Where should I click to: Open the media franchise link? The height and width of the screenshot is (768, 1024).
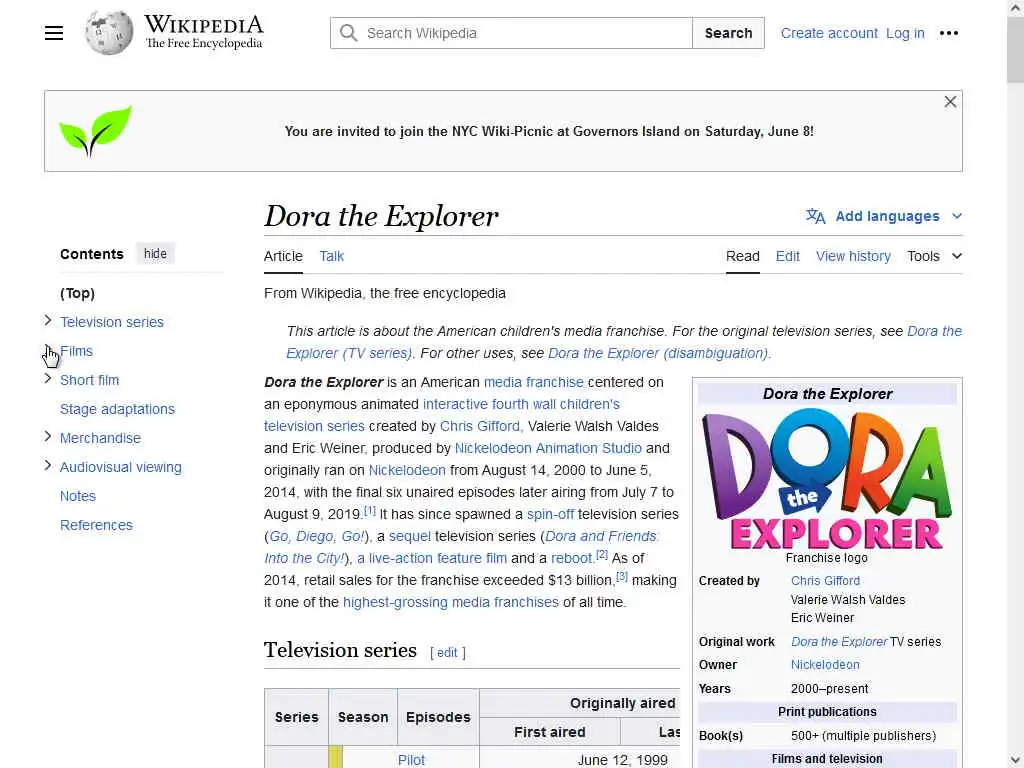(534, 382)
